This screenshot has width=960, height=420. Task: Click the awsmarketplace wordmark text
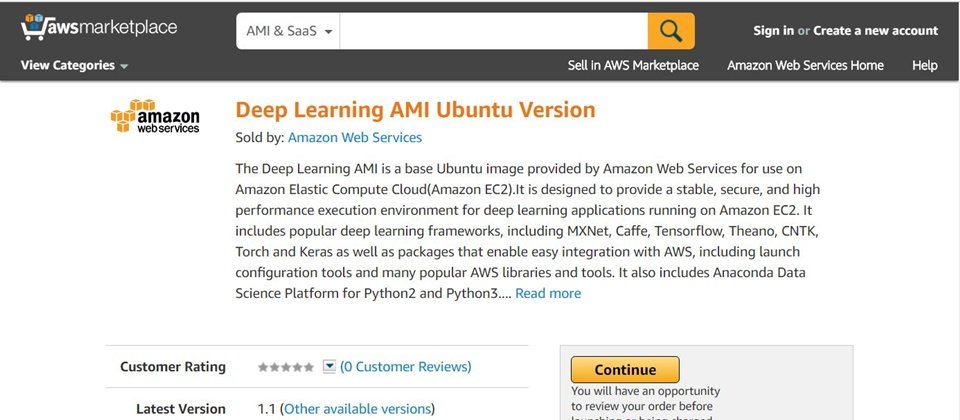pyautogui.click(x=112, y=27)
